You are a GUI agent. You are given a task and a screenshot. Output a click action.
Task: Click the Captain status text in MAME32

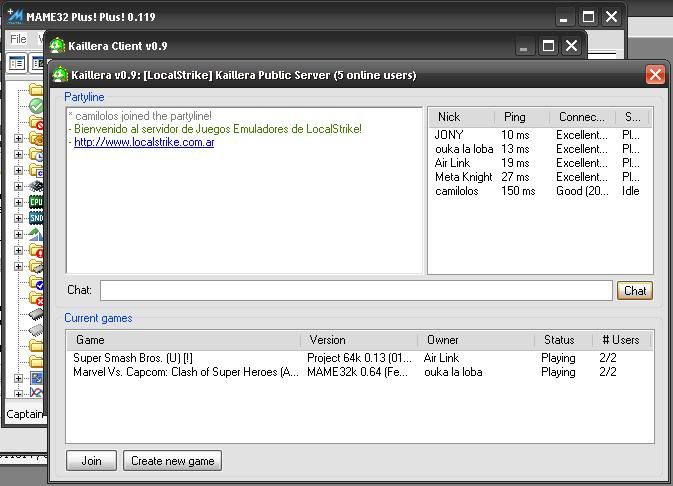(25, 414)
